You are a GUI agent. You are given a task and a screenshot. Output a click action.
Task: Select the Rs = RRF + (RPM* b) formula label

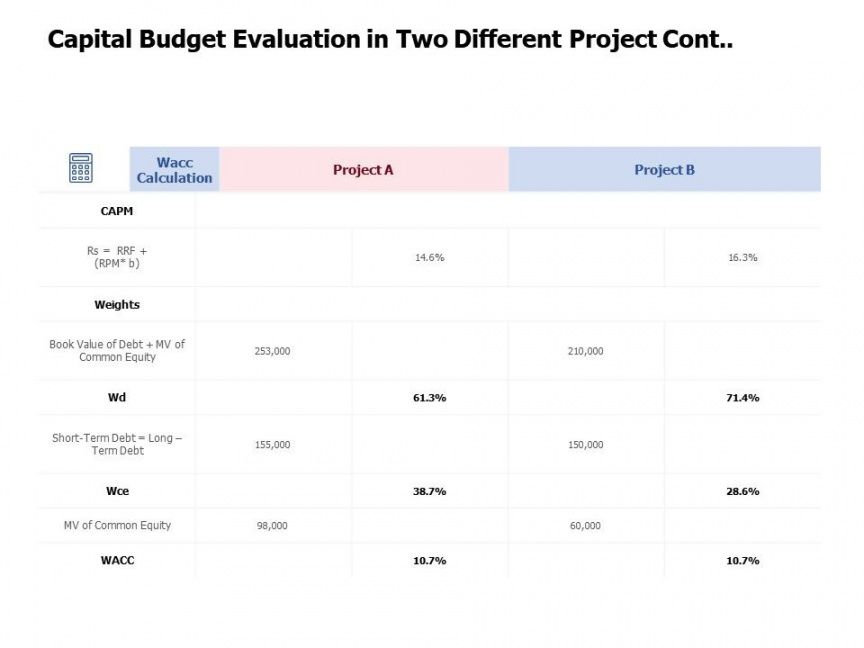coord(117,257)
